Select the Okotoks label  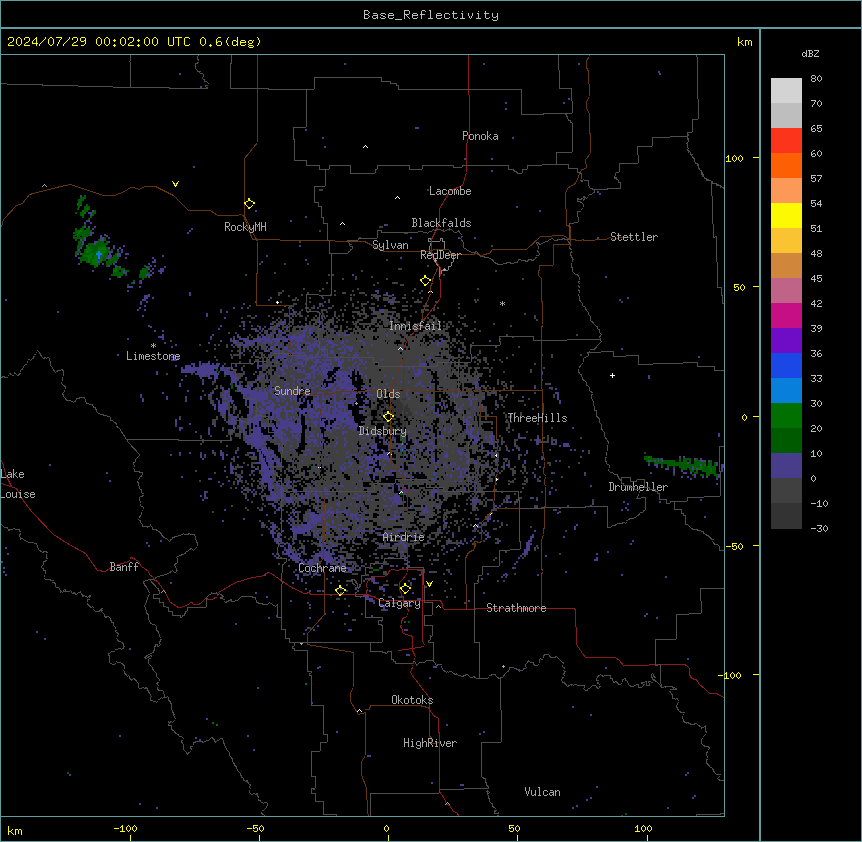tap(412, 700)
